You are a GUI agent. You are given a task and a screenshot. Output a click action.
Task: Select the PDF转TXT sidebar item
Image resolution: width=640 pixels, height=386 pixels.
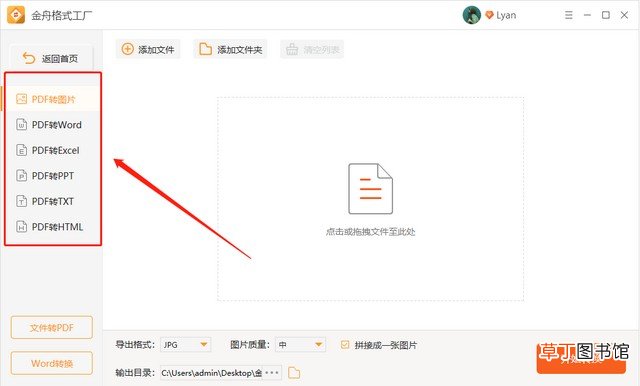coord(51,201)
